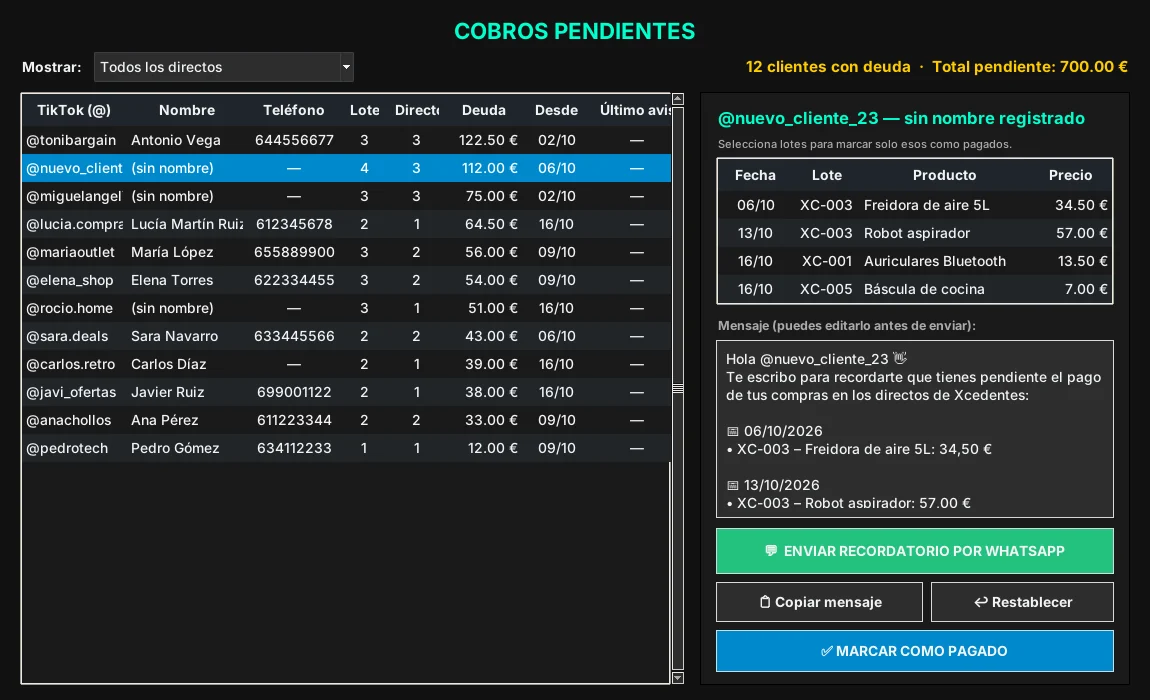
Task: Select the @sara.deals row
Action: click(346, 336)
